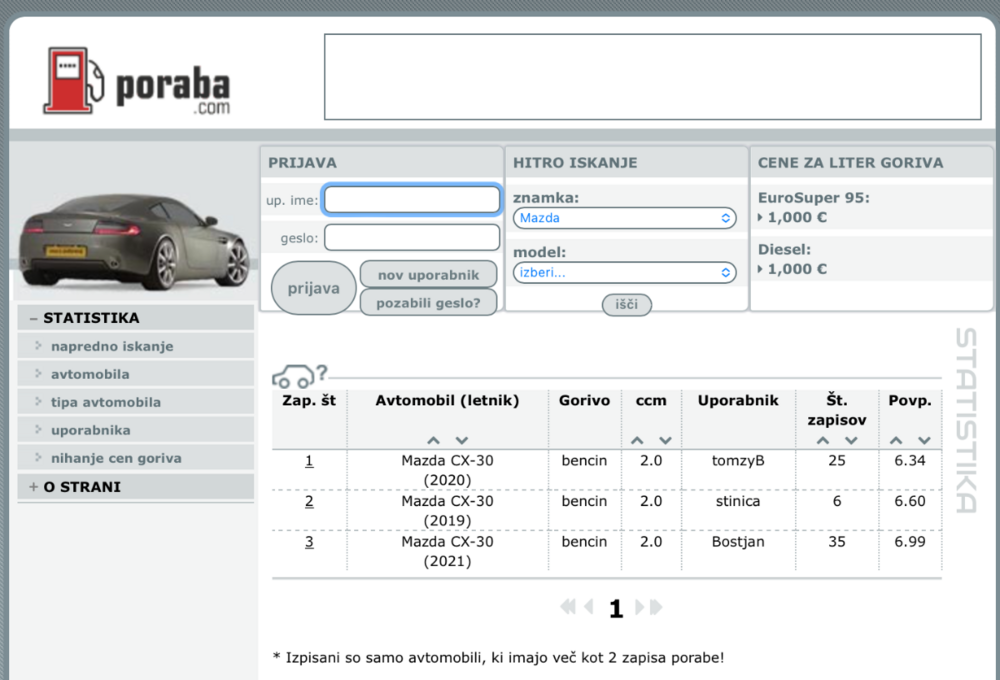
Task: Click the car question mark icon
Action: pyautogui.click(x=299, y=376)
